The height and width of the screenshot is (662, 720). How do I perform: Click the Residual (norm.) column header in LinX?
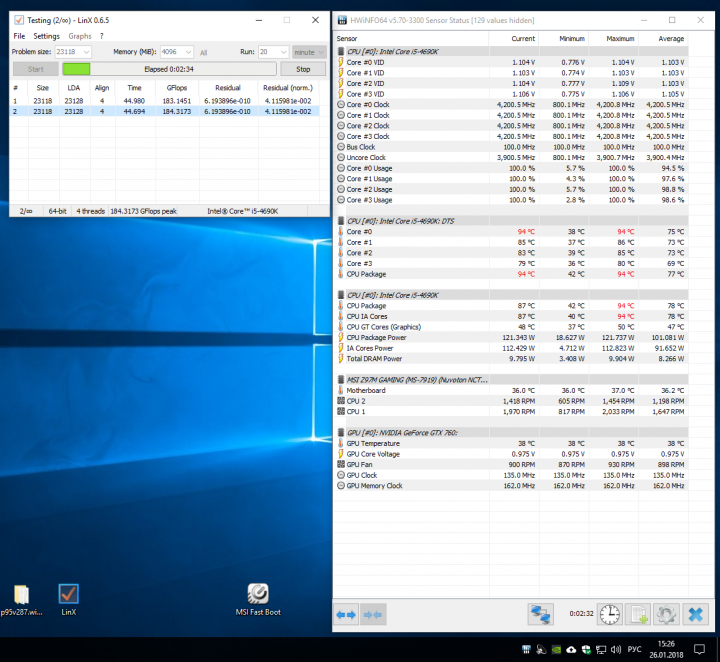288,88
